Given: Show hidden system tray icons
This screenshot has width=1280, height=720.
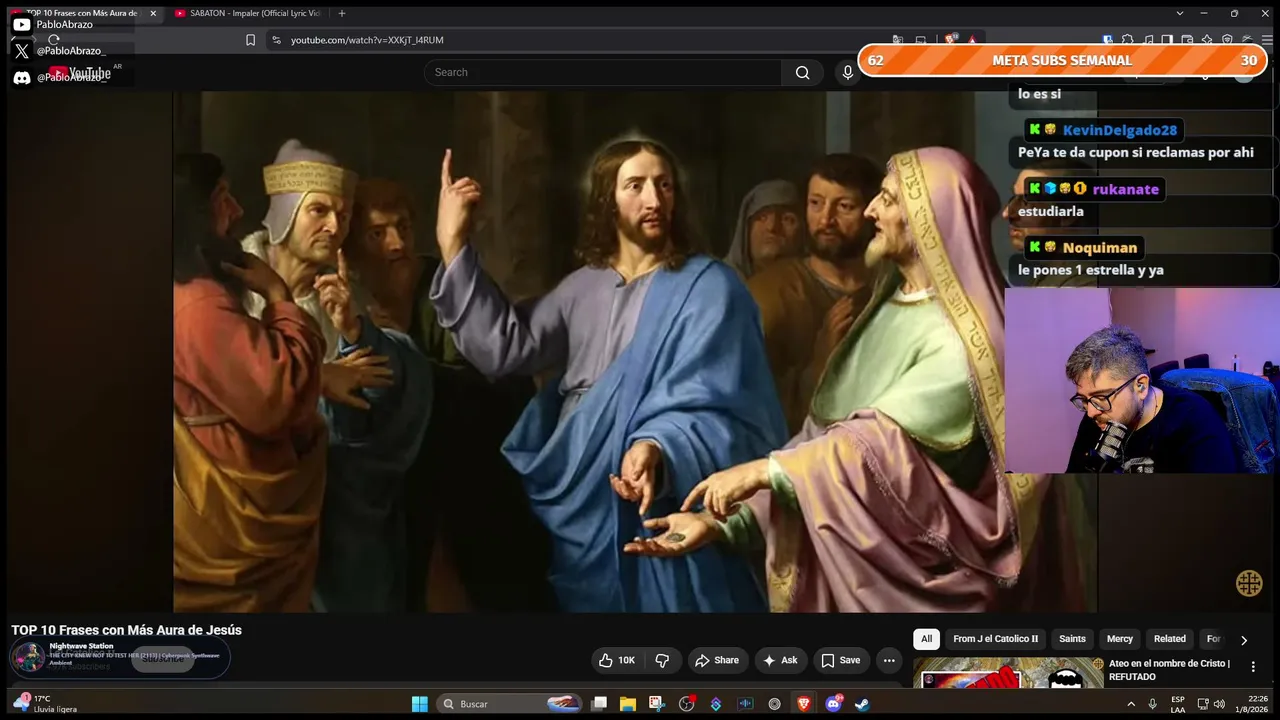Looking at the screenshot, I should [x=1131, y=704].
